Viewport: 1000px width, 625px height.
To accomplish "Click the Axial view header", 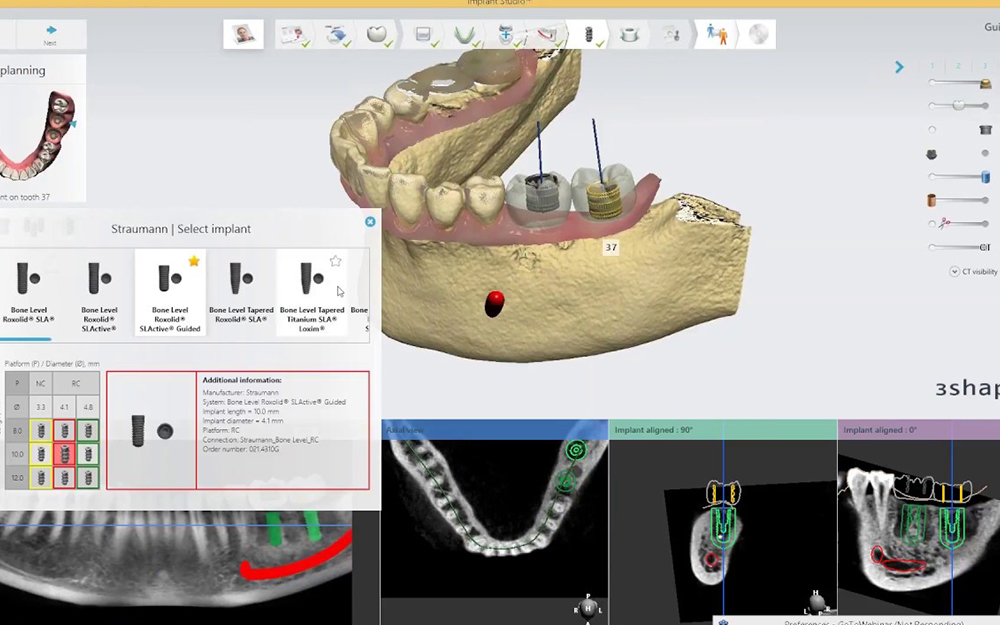I will point(494,430).
